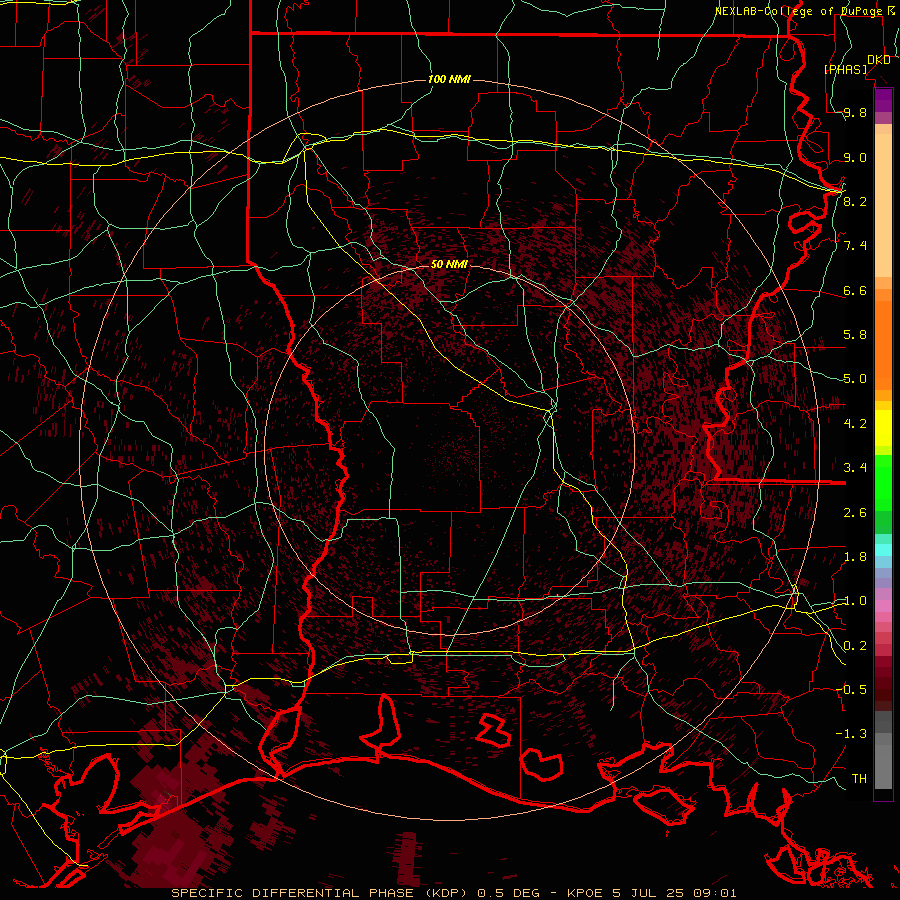Pick the gray segment of the color bar
900x900 pixels.
pos(883,749)
